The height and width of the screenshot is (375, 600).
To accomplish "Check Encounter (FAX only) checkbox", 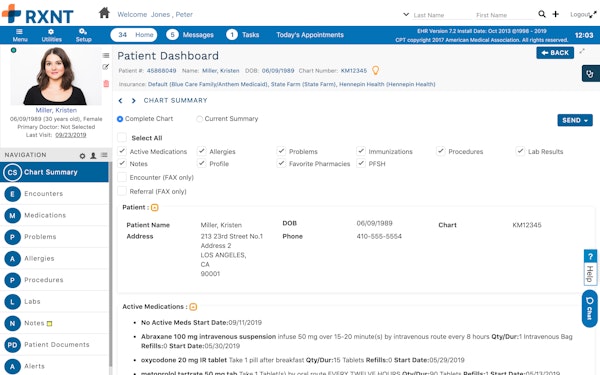I will (x=122, y=177).
